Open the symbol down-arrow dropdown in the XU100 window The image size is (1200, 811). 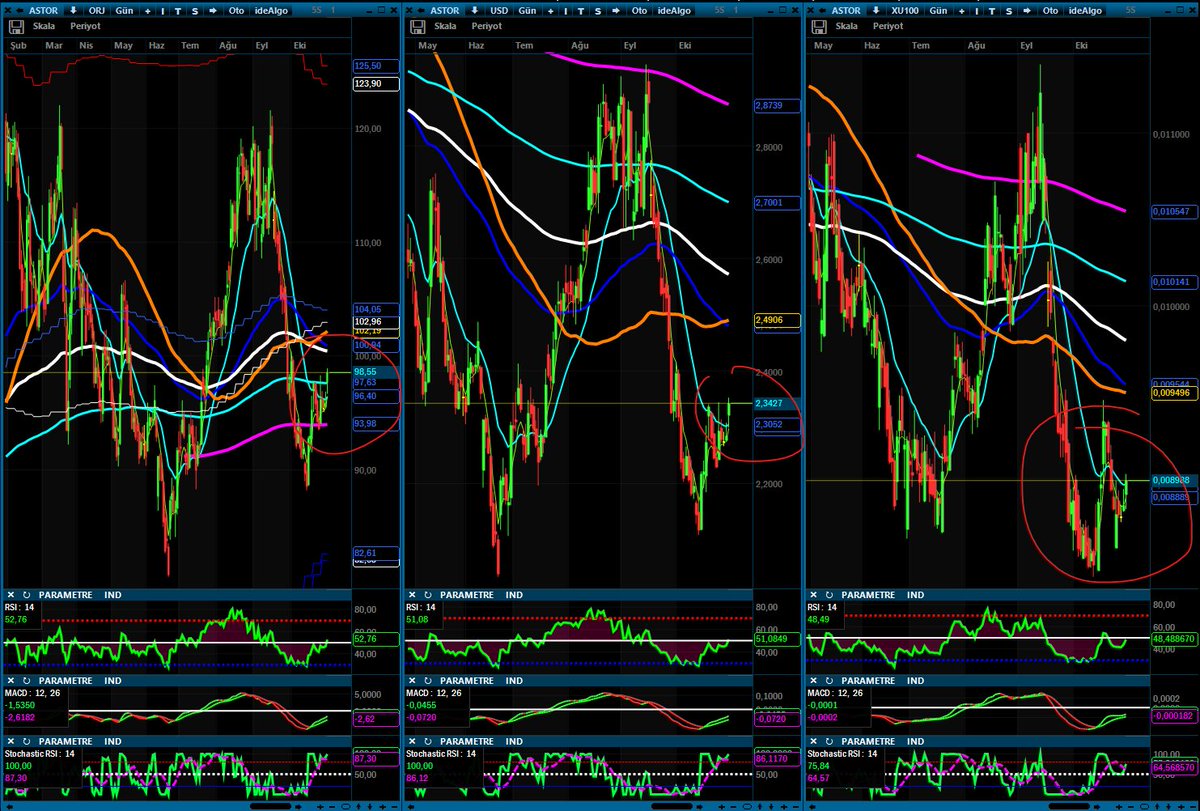[877, 11]
